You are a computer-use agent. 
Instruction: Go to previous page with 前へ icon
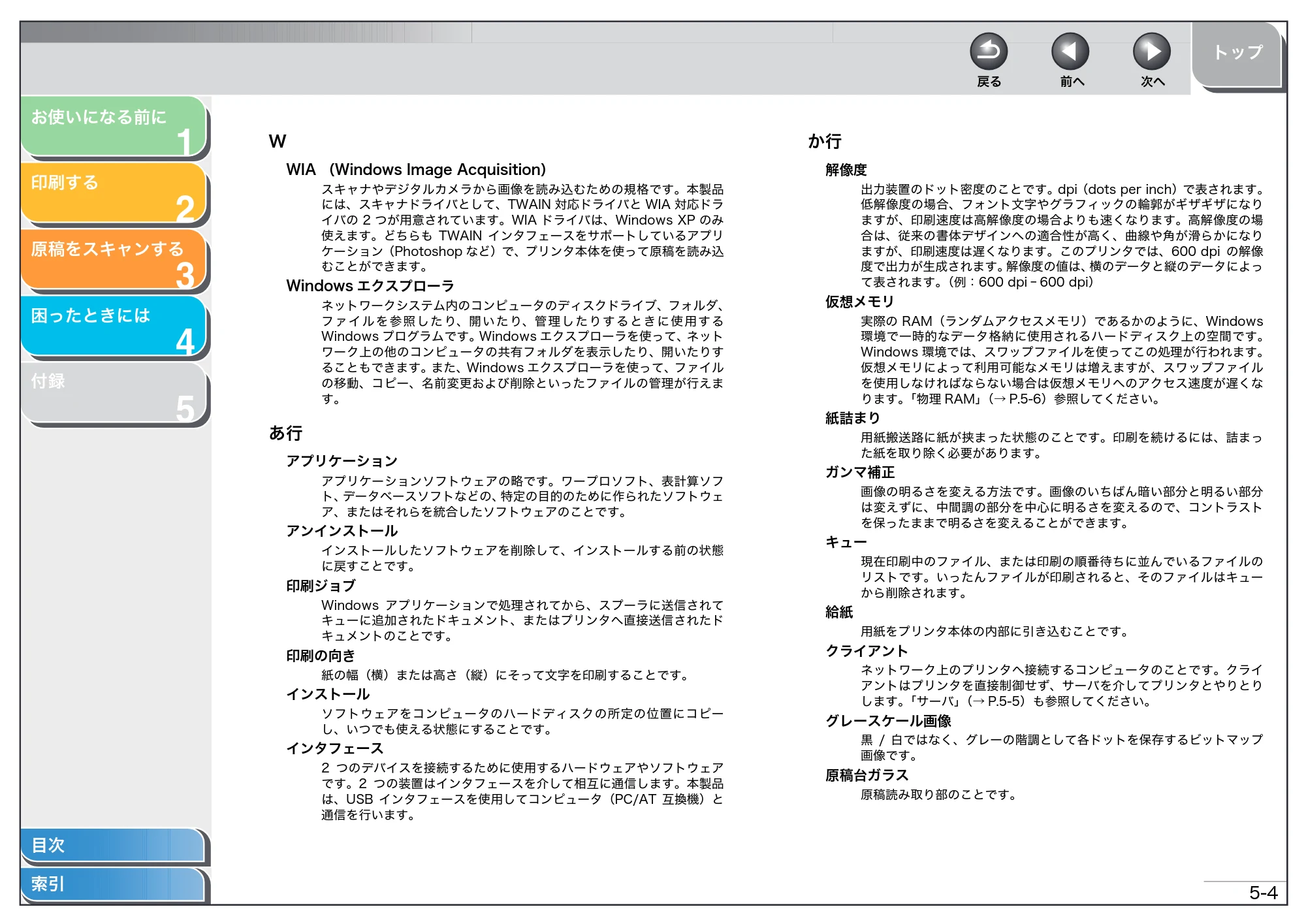1070,52
